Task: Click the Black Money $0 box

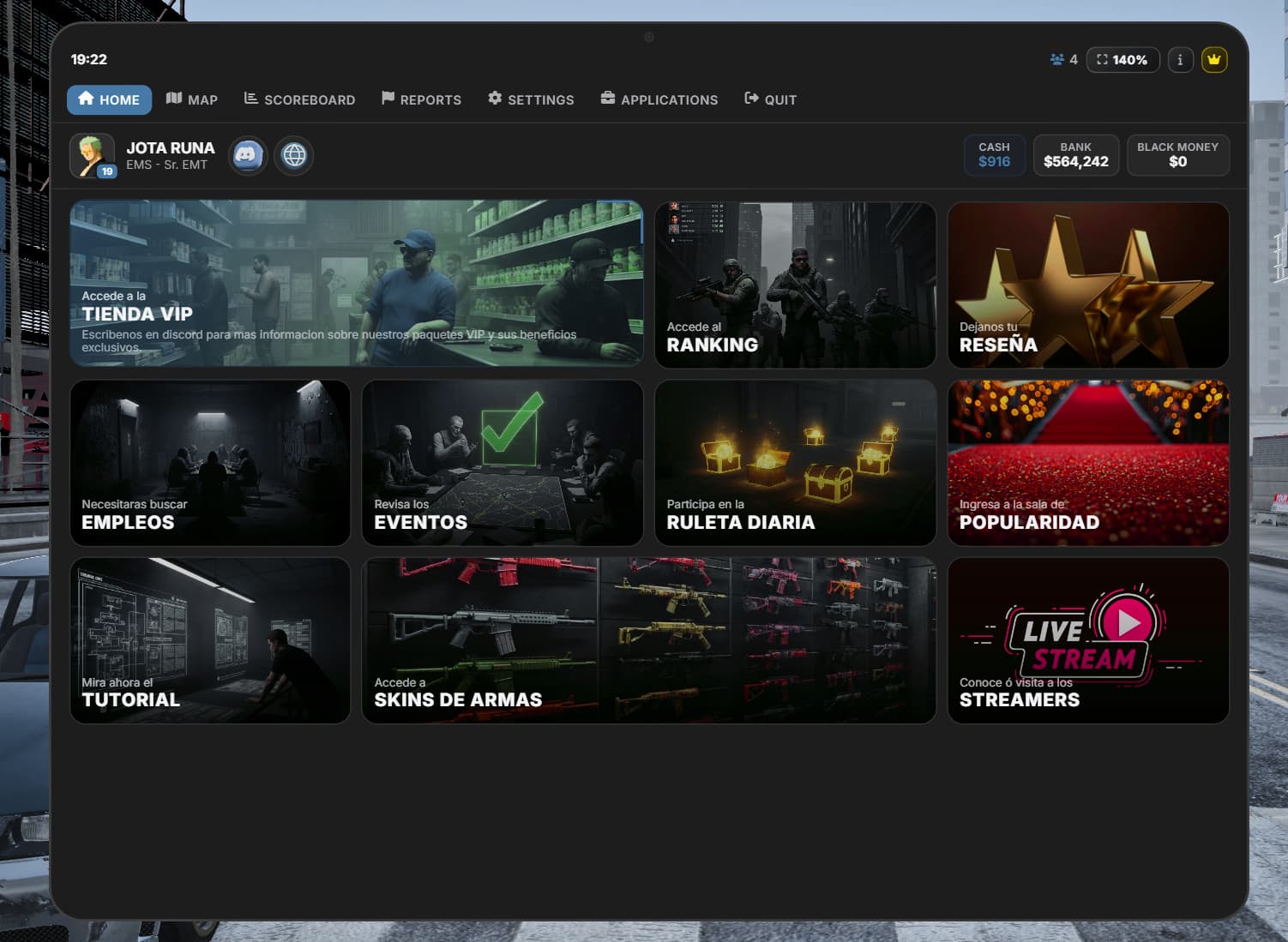Action: [x=1177, y=155]
